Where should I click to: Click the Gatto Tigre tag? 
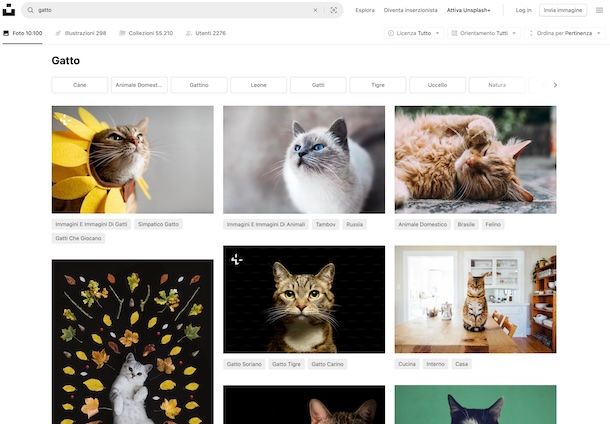pyautogui.click(x=286, y=364)
